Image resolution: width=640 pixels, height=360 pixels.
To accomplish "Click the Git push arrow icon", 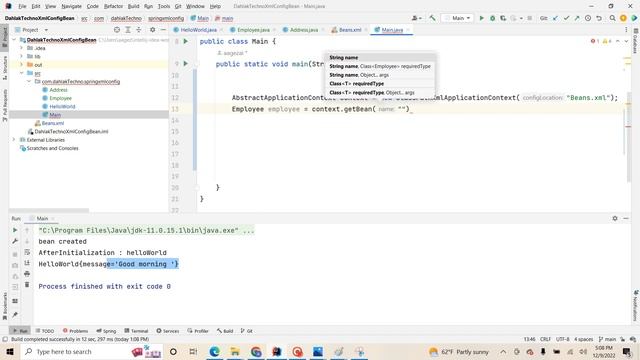I will [577, 18].
